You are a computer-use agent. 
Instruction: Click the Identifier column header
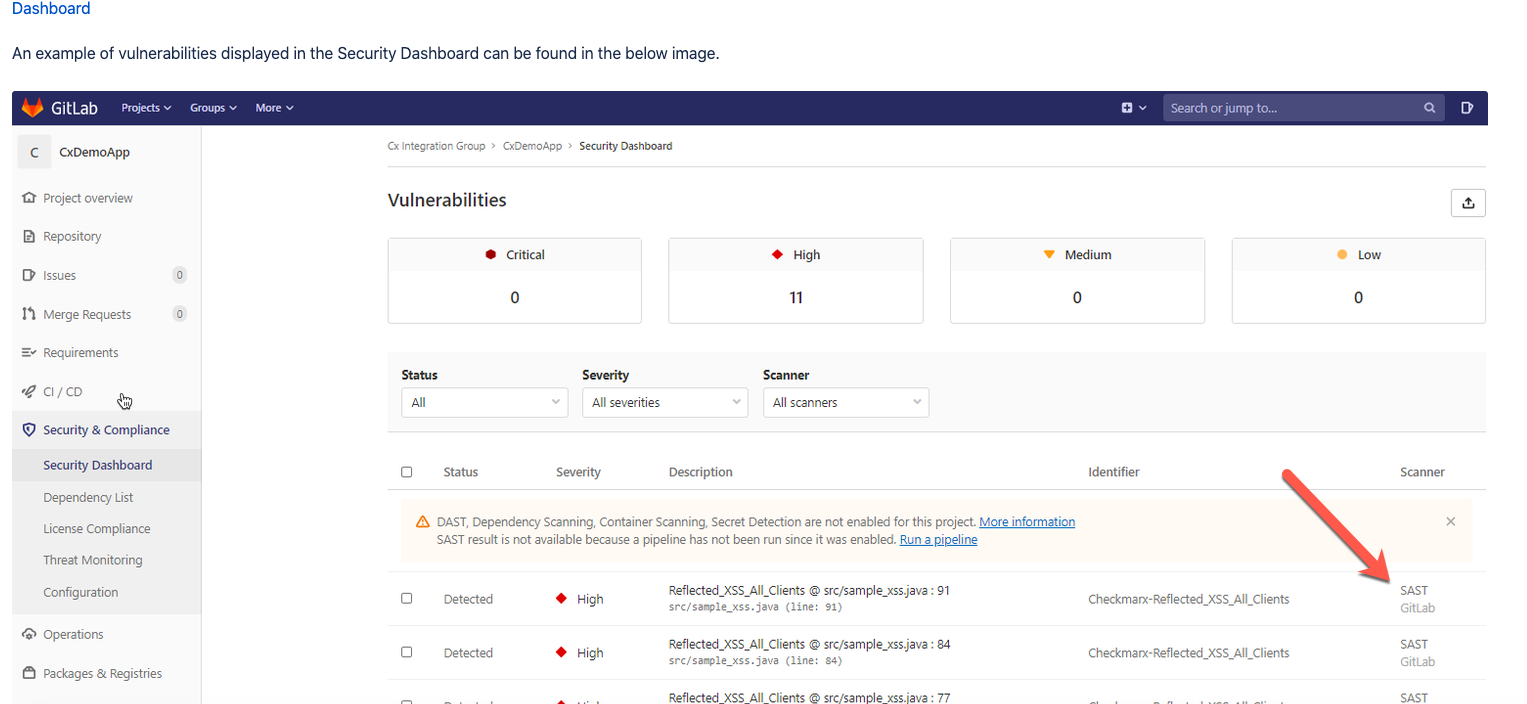coord(1114,472)
